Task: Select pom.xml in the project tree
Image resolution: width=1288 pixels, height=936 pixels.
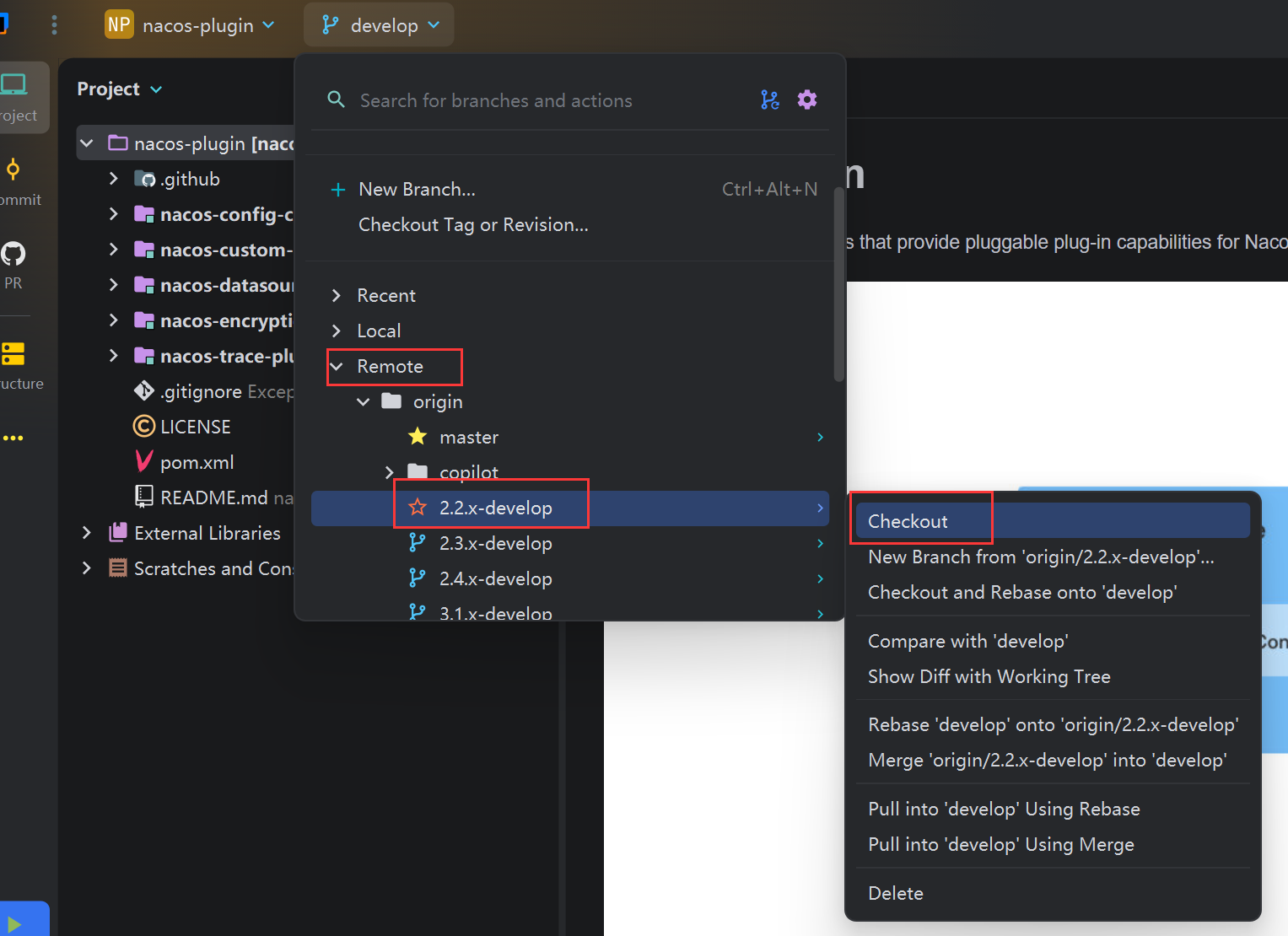Action: point(197,462)
